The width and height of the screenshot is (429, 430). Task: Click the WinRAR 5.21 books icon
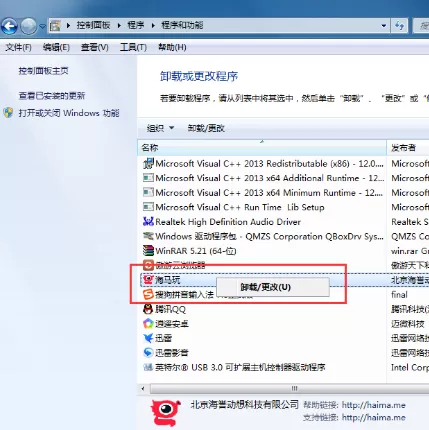148,251
